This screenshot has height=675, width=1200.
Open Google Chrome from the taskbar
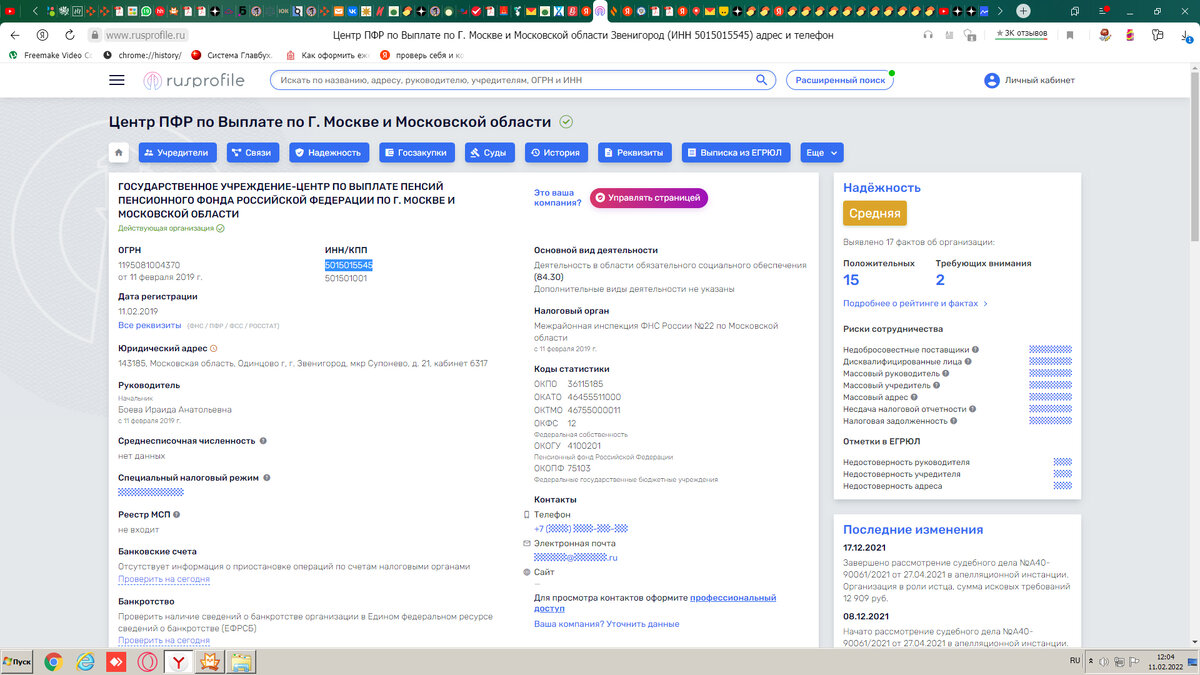click(x=53, y=661)
